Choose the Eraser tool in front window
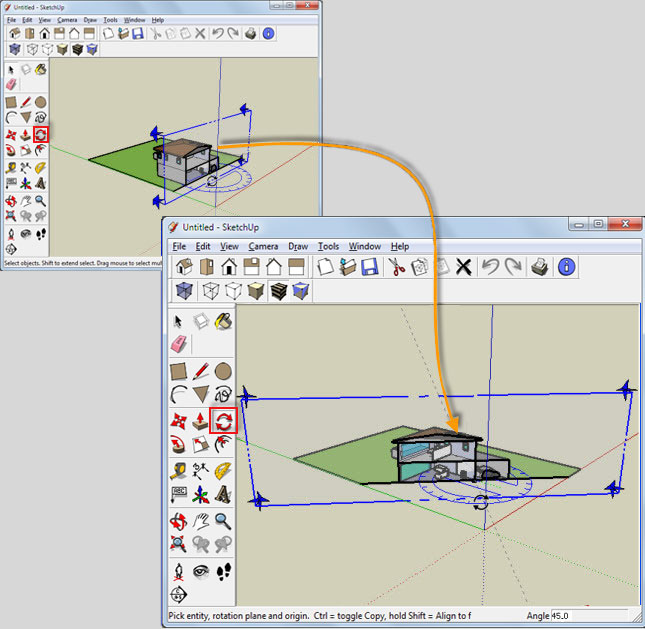The image size is (645, 629). tap(179, 344)
